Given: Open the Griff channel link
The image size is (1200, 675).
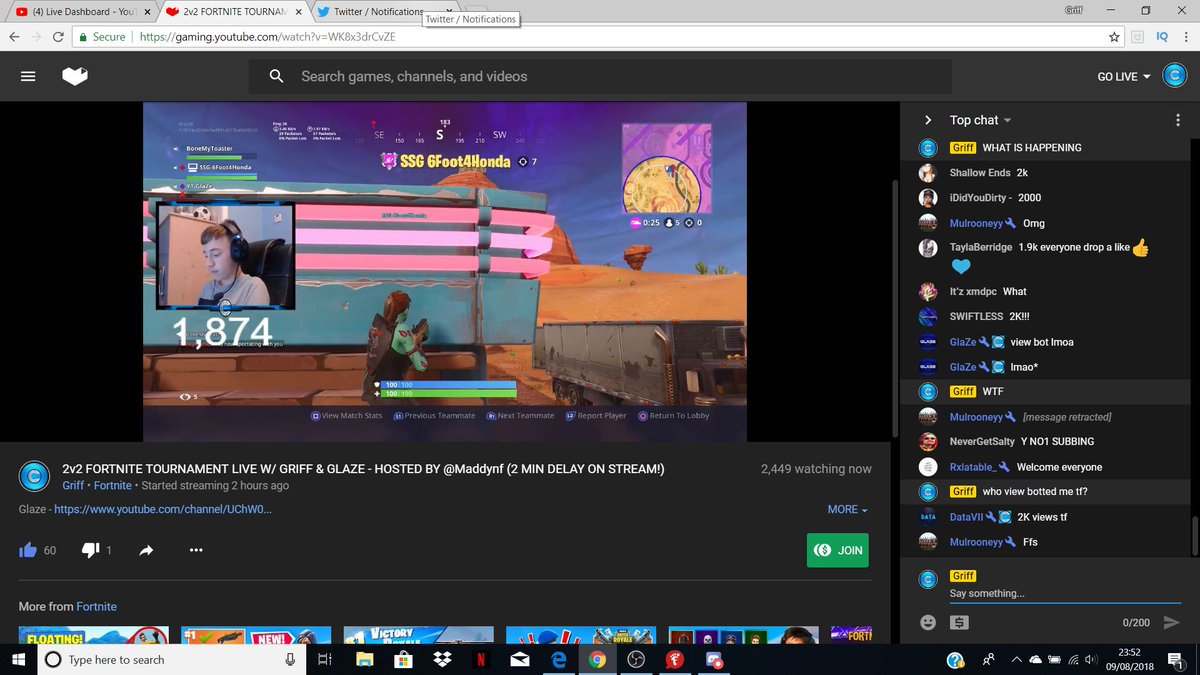Looking at the screenshot, I should pyautogui.click(x=73, y=485).
